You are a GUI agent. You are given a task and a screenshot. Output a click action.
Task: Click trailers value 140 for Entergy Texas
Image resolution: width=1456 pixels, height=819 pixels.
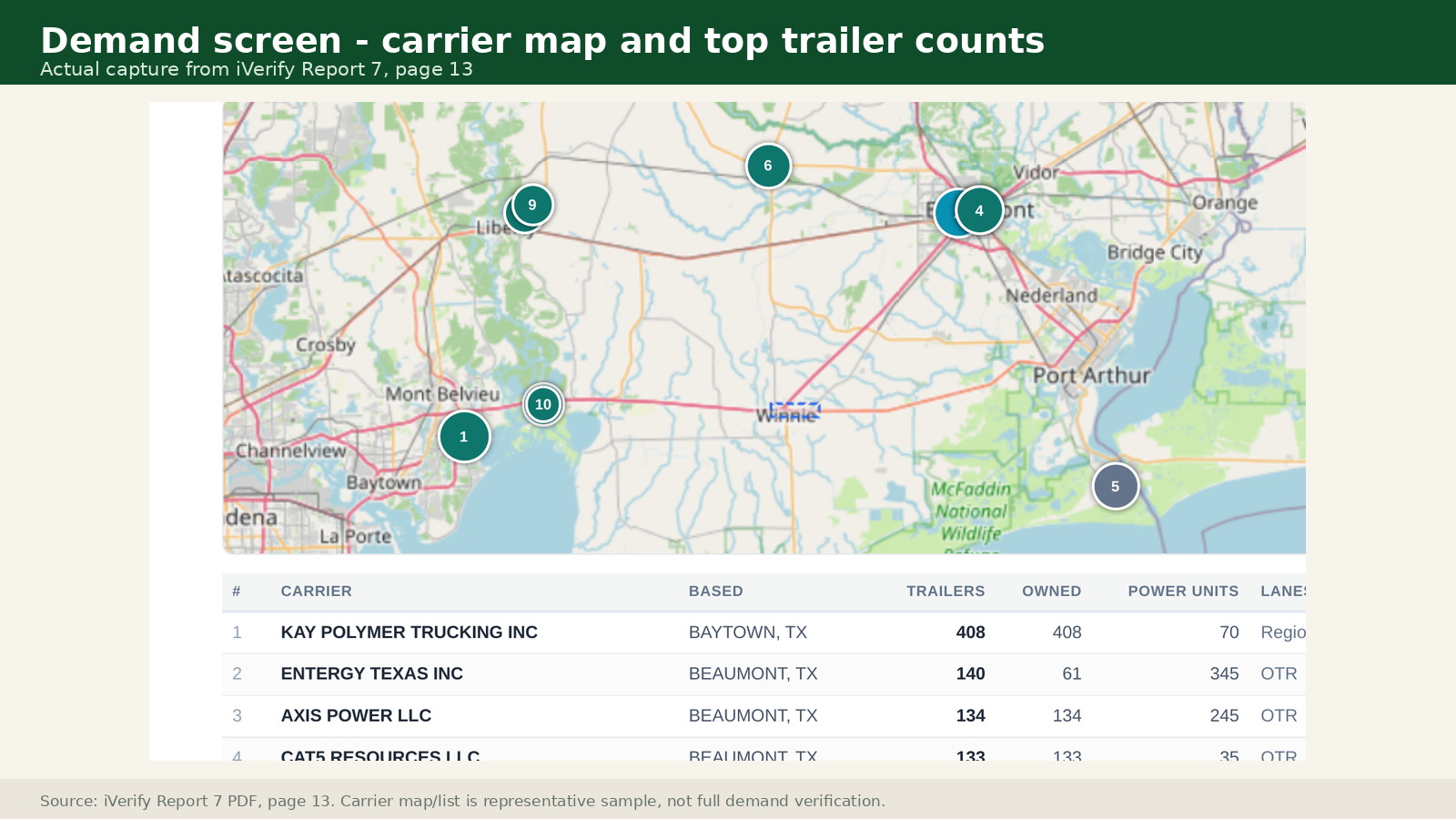[970, 674]
